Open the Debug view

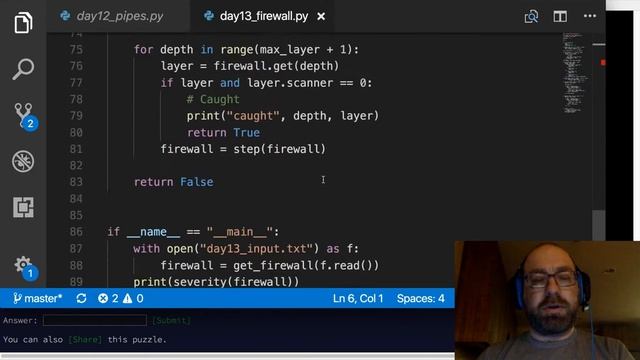coord(23,161)
